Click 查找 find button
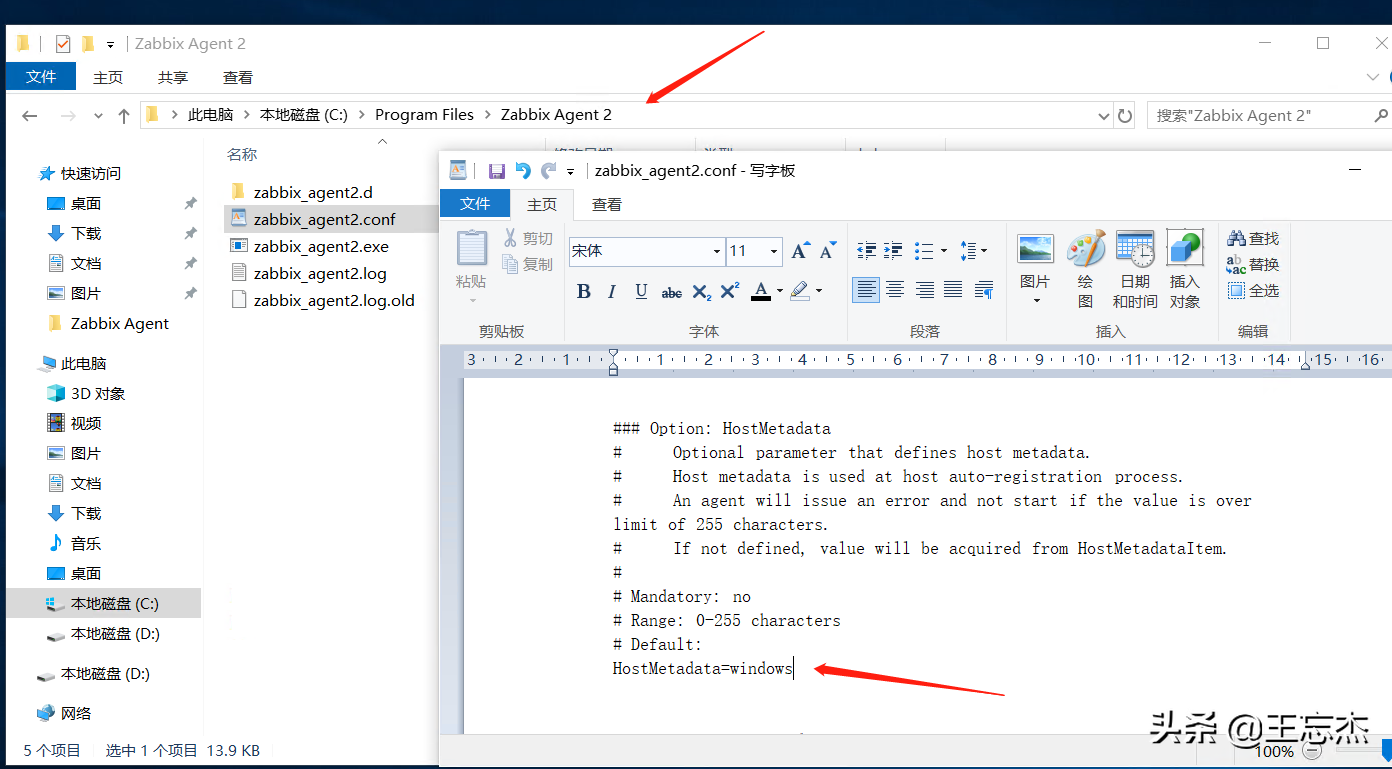The height and width of the screenshot is (769, 1392). point(1253,238)
